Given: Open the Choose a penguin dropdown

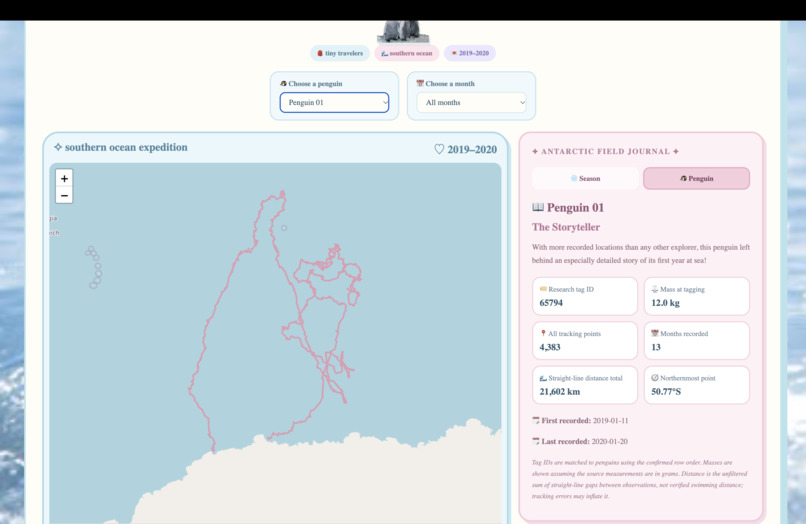Looking at the screenshot, I should 334,102.
